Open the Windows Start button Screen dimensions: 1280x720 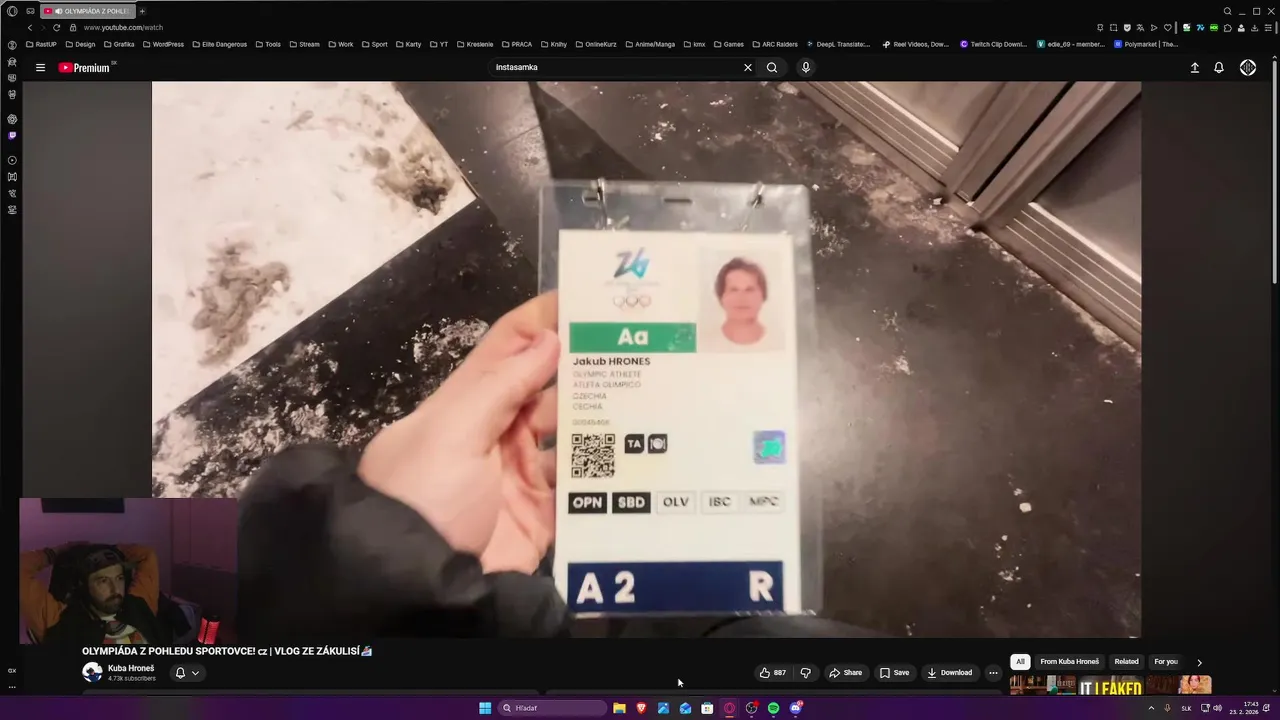pos(485,708)
